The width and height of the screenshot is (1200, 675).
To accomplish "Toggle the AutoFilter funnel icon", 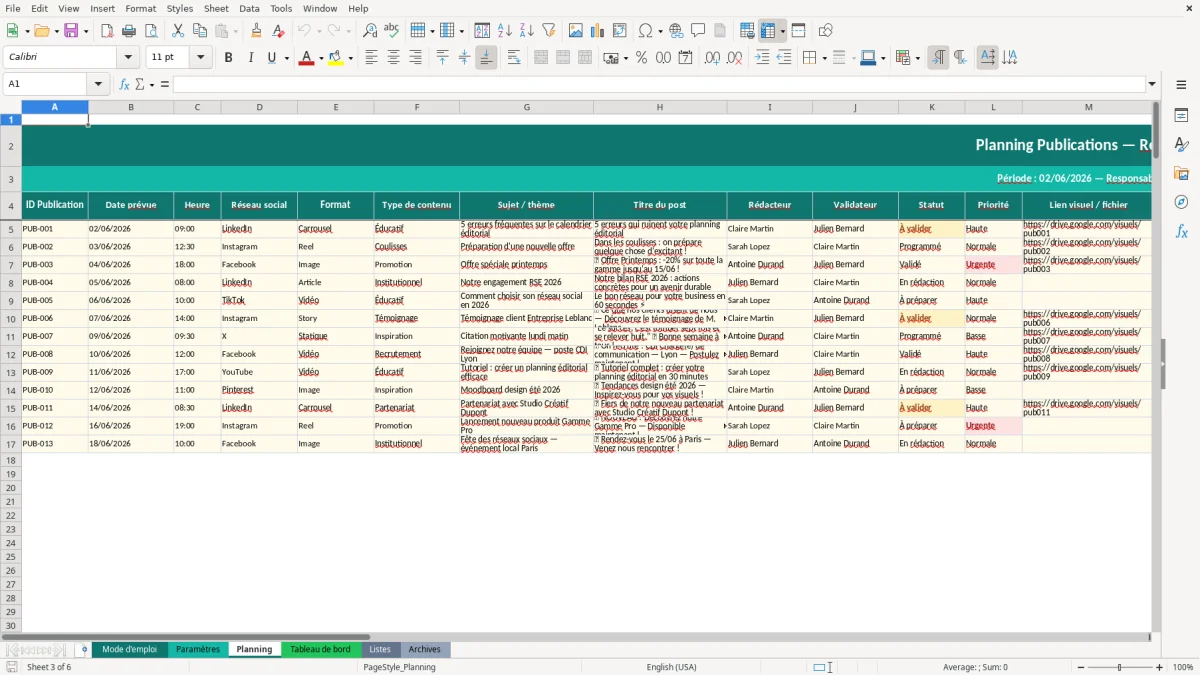I will point(548,31).
